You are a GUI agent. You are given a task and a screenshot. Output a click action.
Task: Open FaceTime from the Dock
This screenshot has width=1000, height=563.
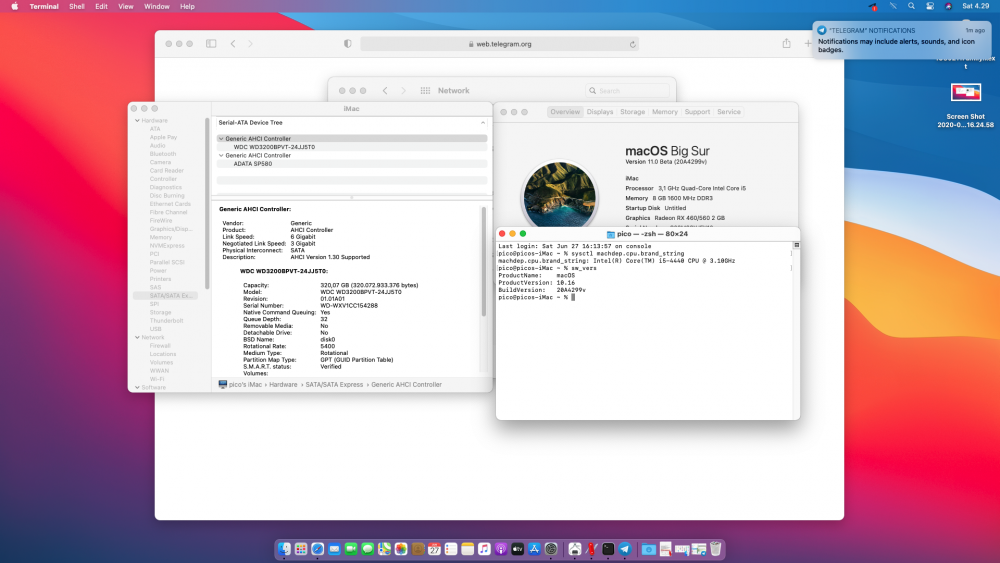coord(351,549)
